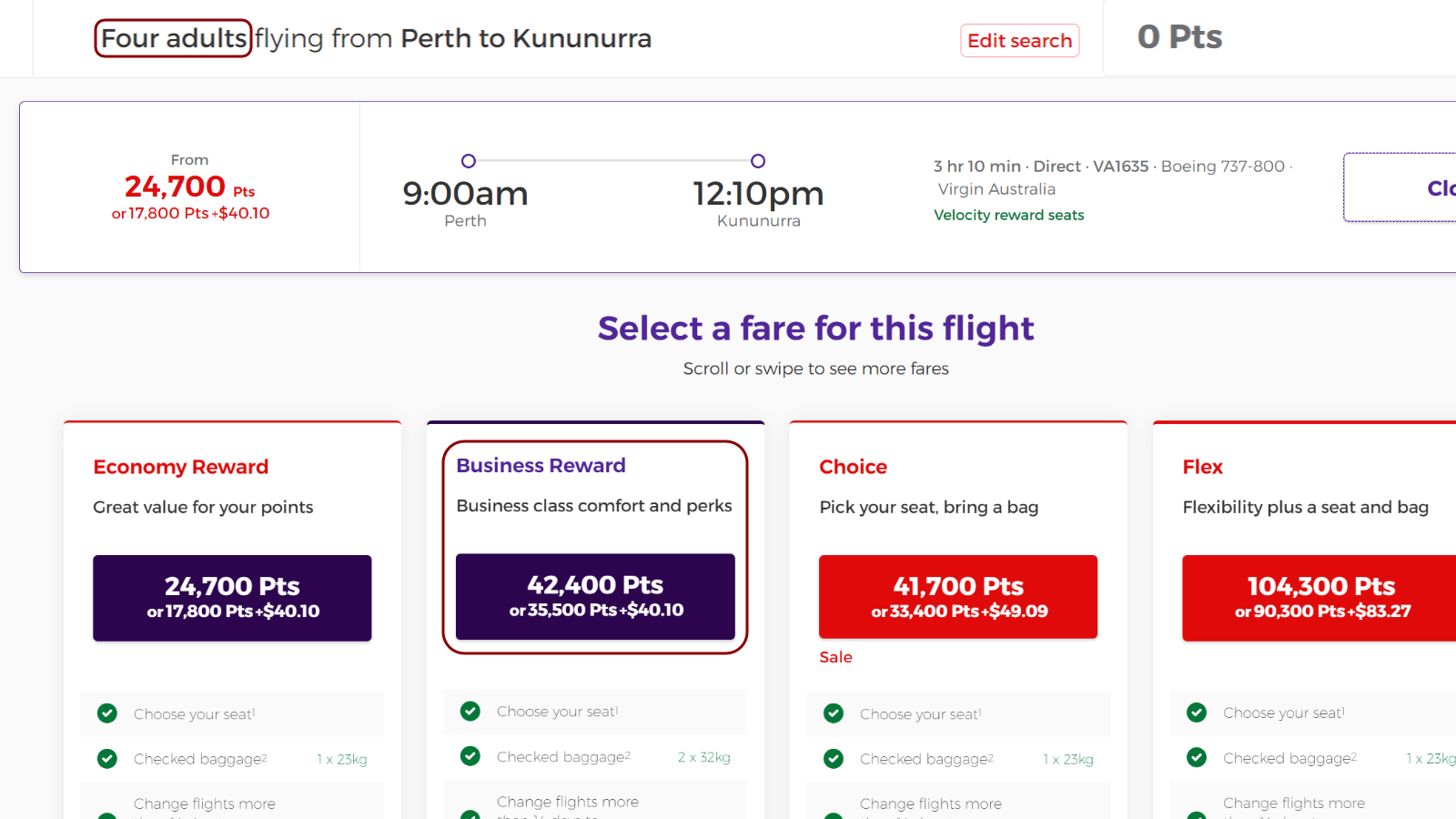Click the Edit search button
Screen dimensions: 1456x819
point(1019,41)
